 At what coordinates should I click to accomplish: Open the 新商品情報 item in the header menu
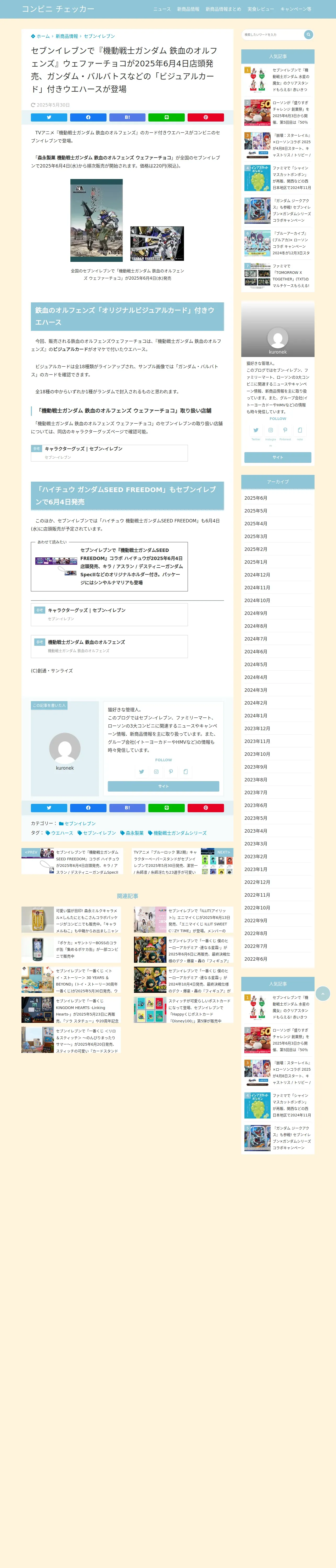pyautogui.click(x=188, y=9)
